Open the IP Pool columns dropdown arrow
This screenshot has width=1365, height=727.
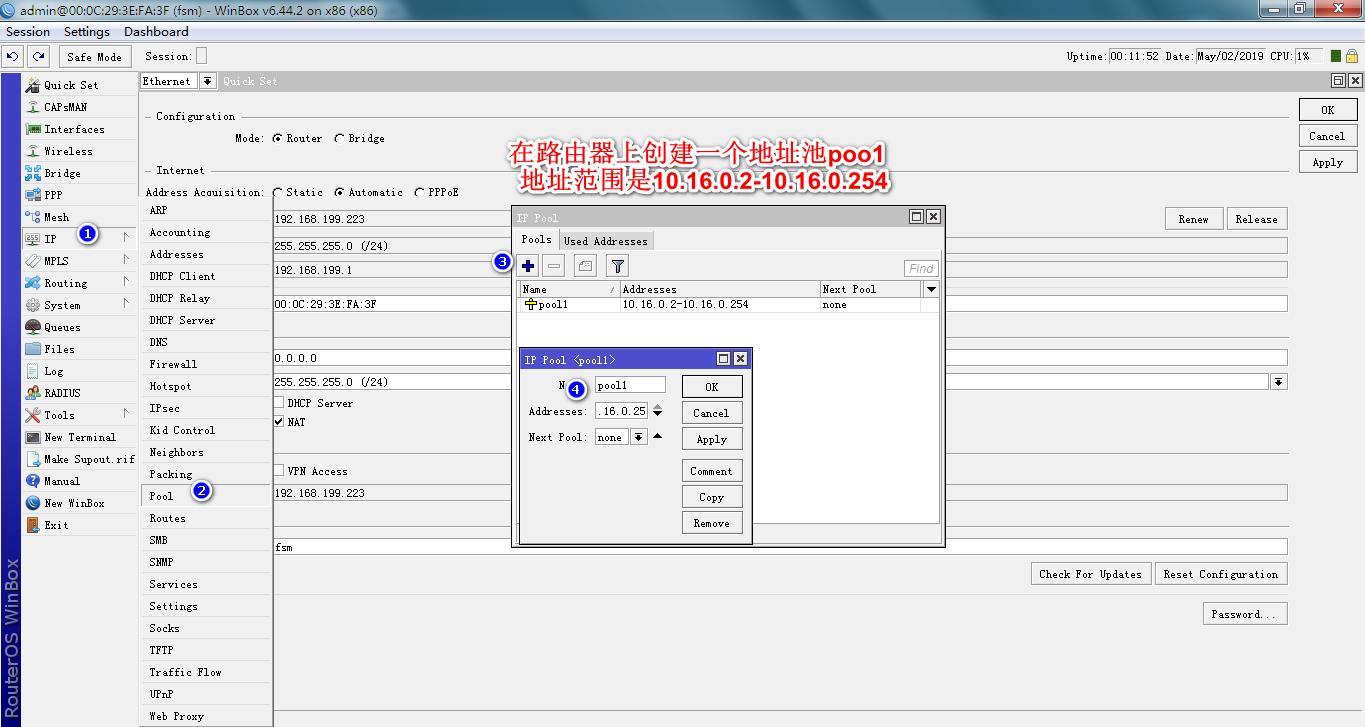(x=932, y=289)
